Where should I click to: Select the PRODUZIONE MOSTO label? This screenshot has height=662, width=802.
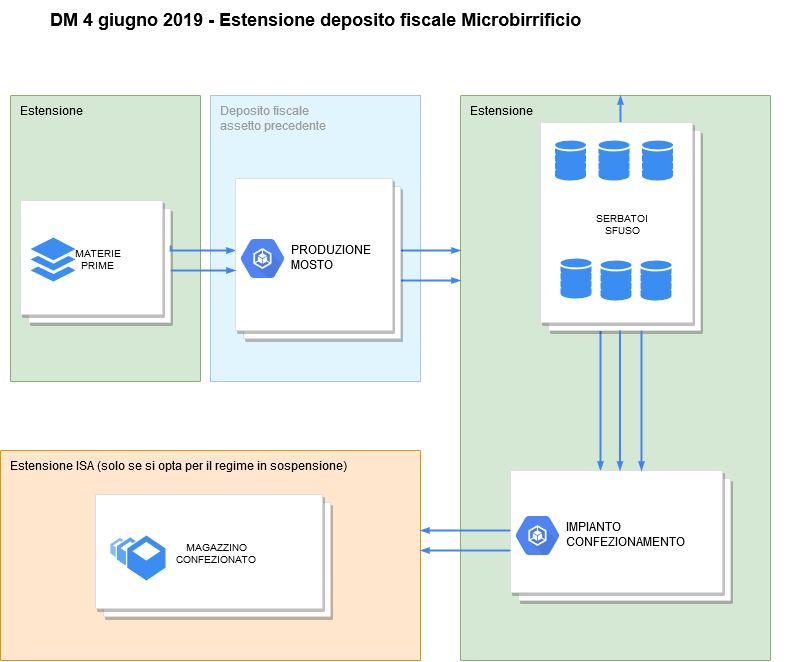(x=330, y=257)
